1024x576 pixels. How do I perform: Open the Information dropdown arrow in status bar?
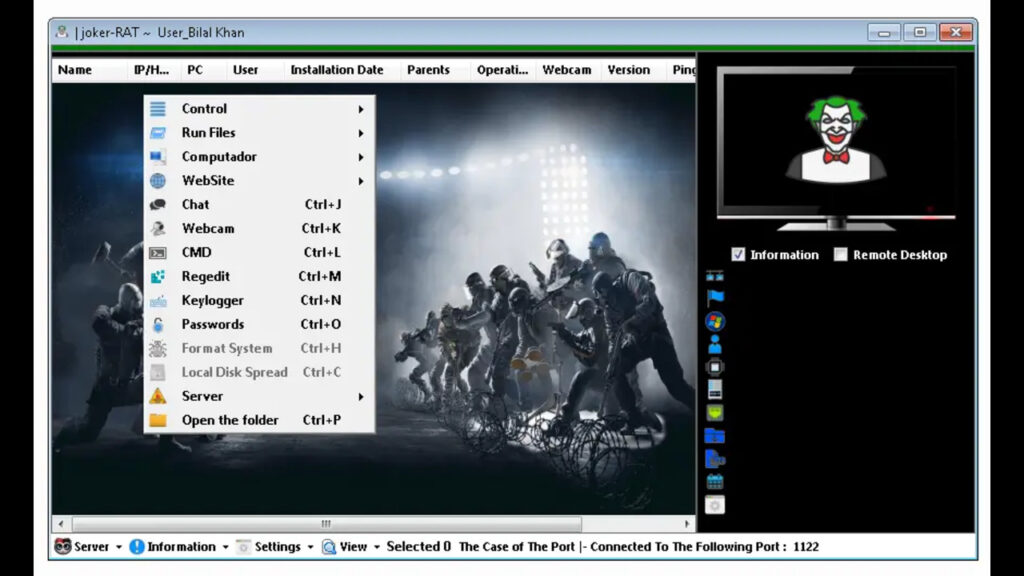pyautogui.click(x=225, y=547)
